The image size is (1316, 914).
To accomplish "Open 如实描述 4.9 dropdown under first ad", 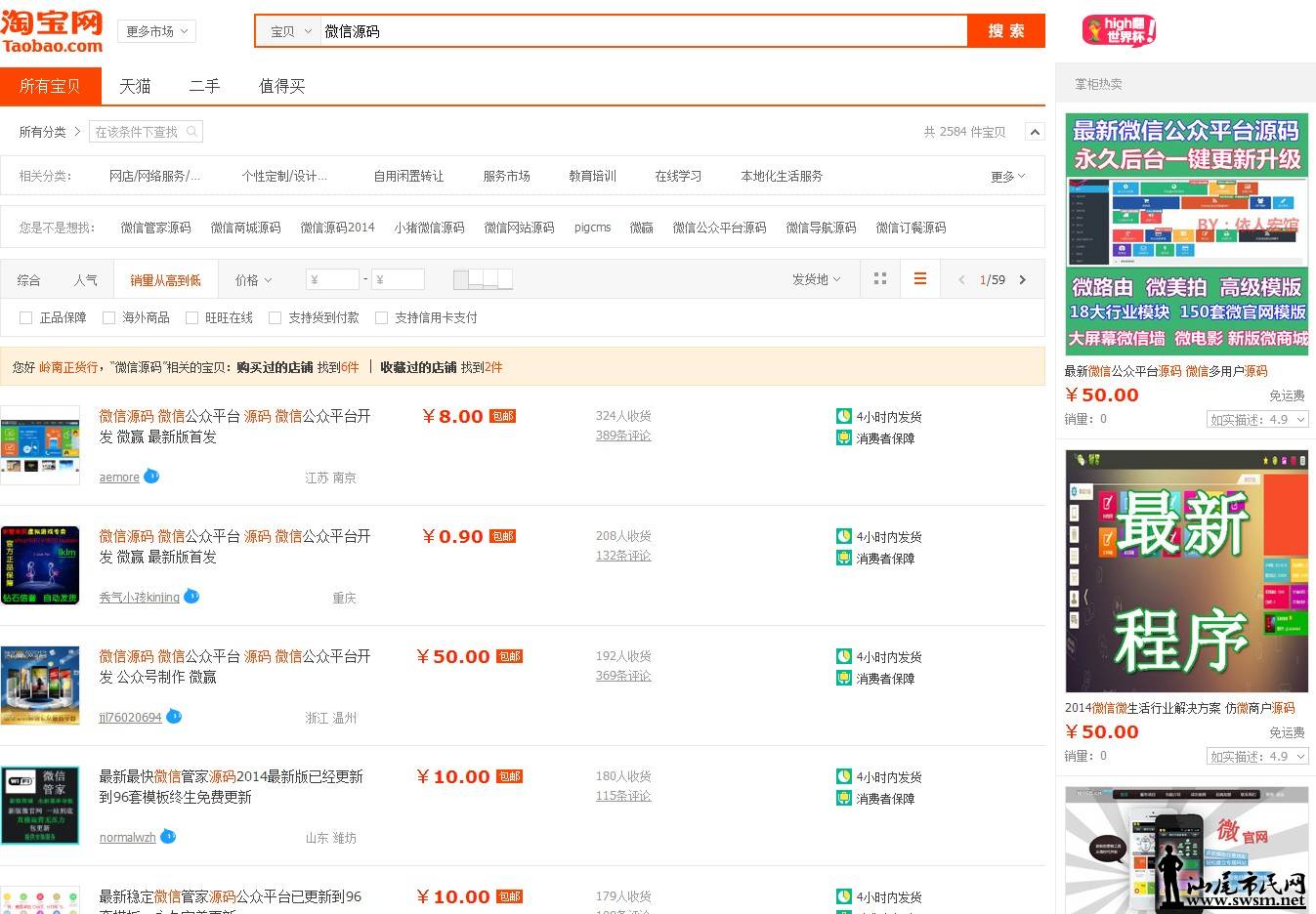I will (x=1257, y=419).
